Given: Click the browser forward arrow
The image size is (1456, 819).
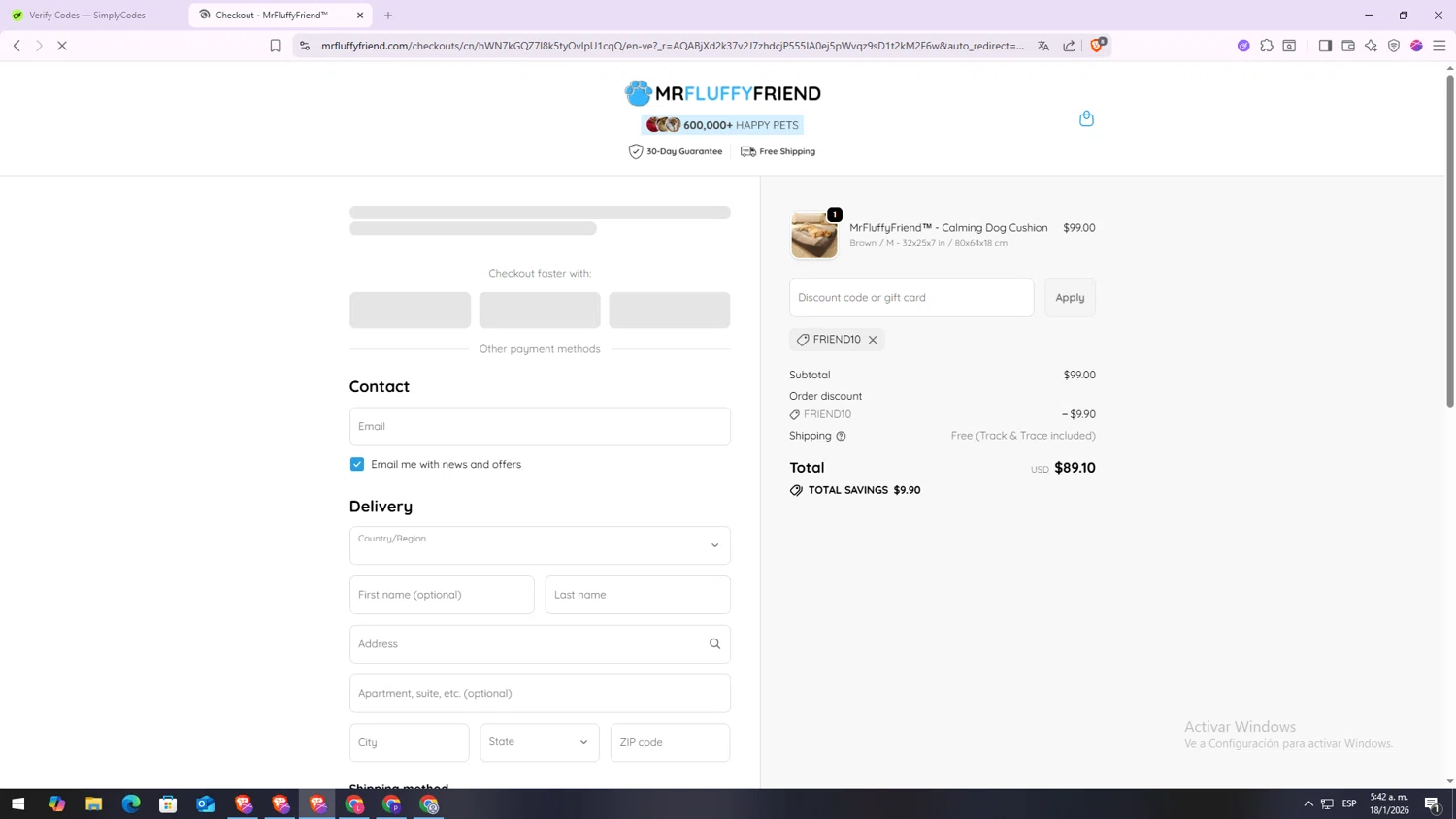Looking at the screenshot, I should pyautogui.click(x=39, y=46).
